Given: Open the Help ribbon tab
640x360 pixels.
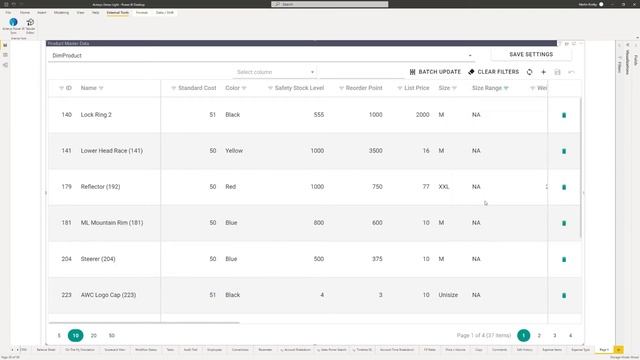Looking at the screenshot, I should [96, 13].
